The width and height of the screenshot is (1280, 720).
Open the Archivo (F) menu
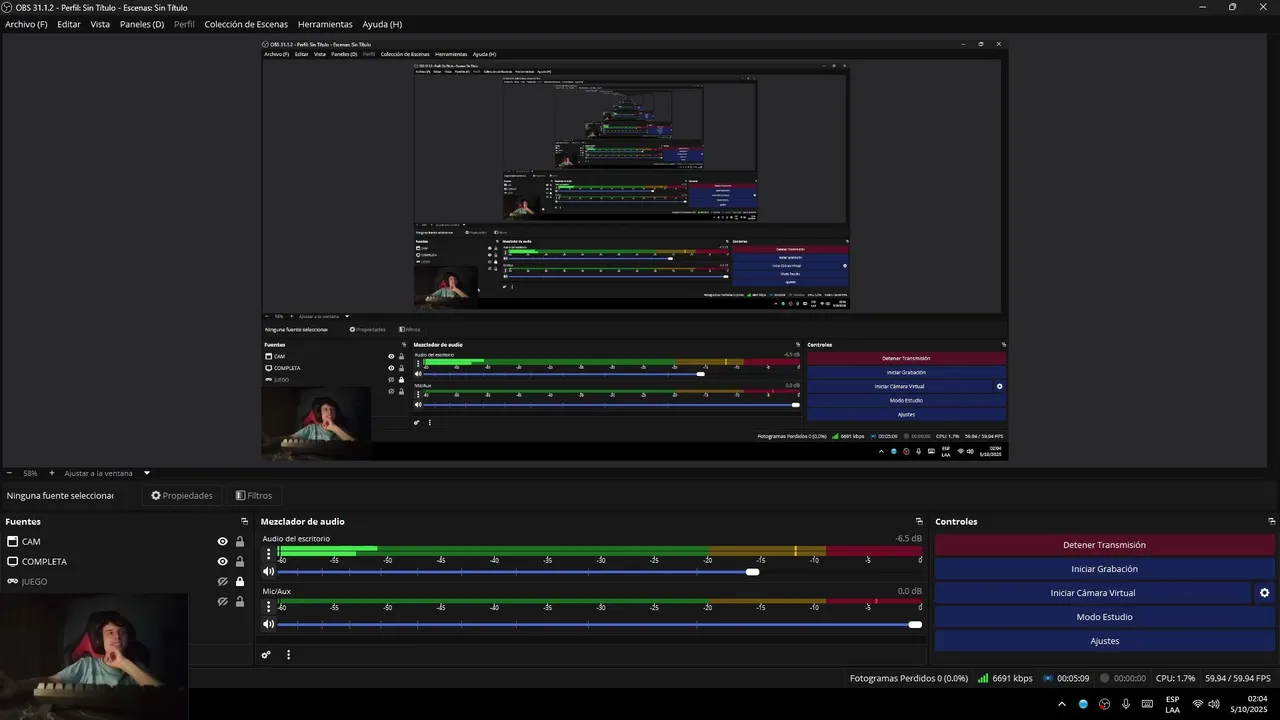[x=26, y=24]
